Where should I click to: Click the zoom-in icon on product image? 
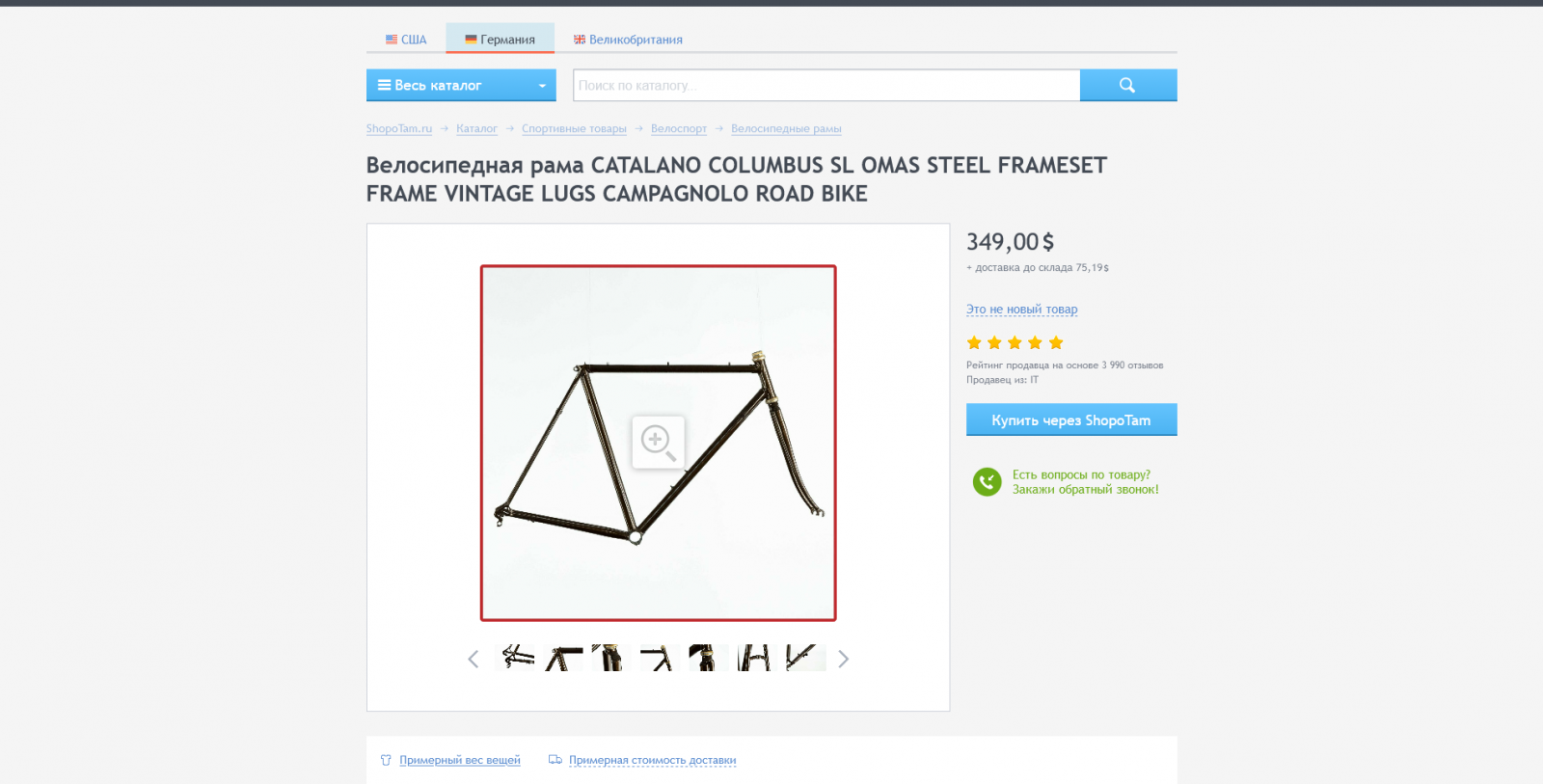(x=658, y=443)
